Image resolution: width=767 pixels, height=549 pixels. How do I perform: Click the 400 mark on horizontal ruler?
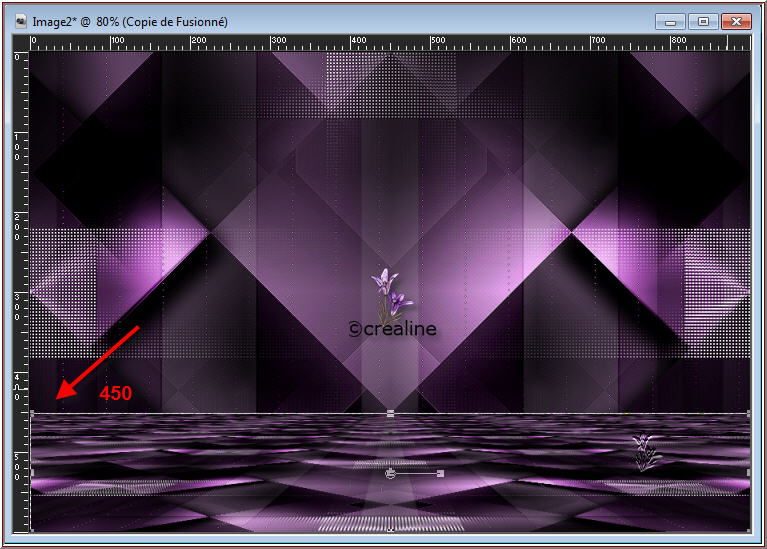click(x=356, y=42)
